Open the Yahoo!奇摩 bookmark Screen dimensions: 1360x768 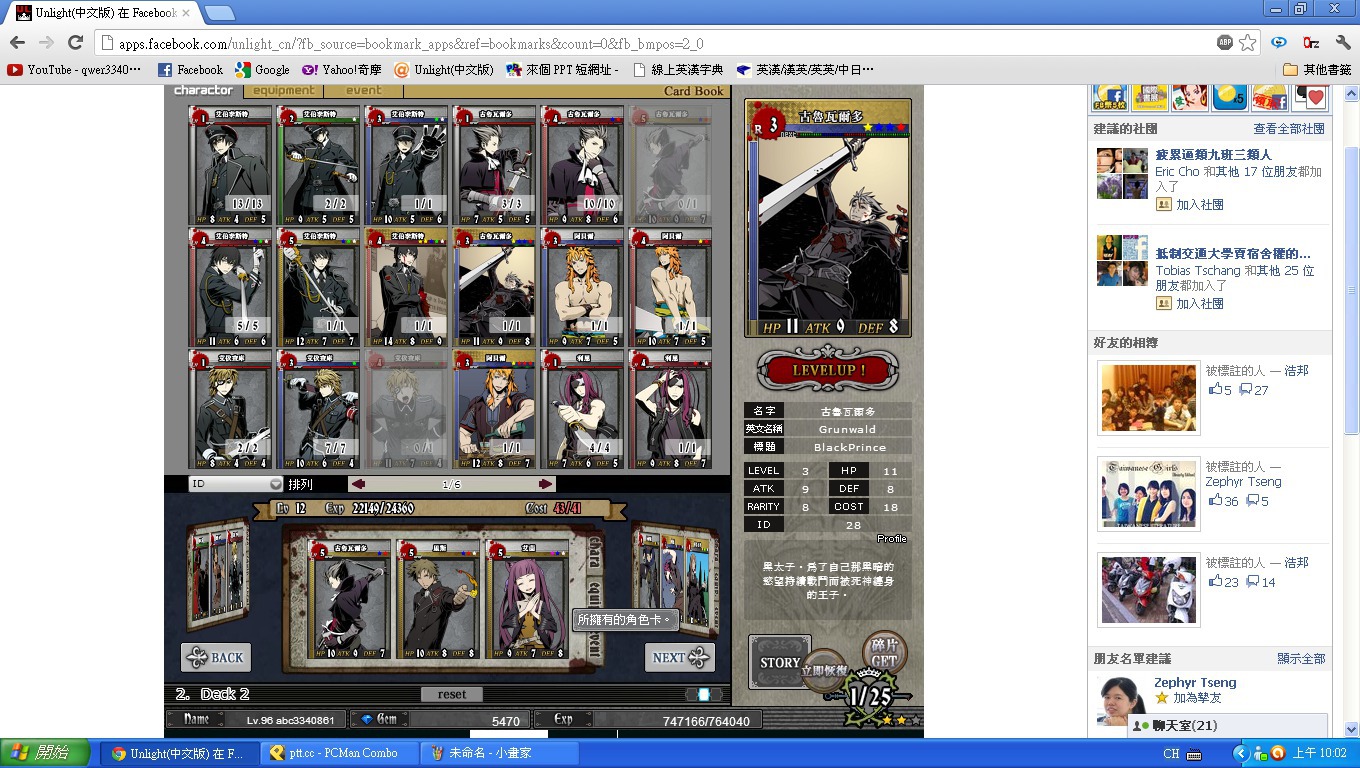341,70
